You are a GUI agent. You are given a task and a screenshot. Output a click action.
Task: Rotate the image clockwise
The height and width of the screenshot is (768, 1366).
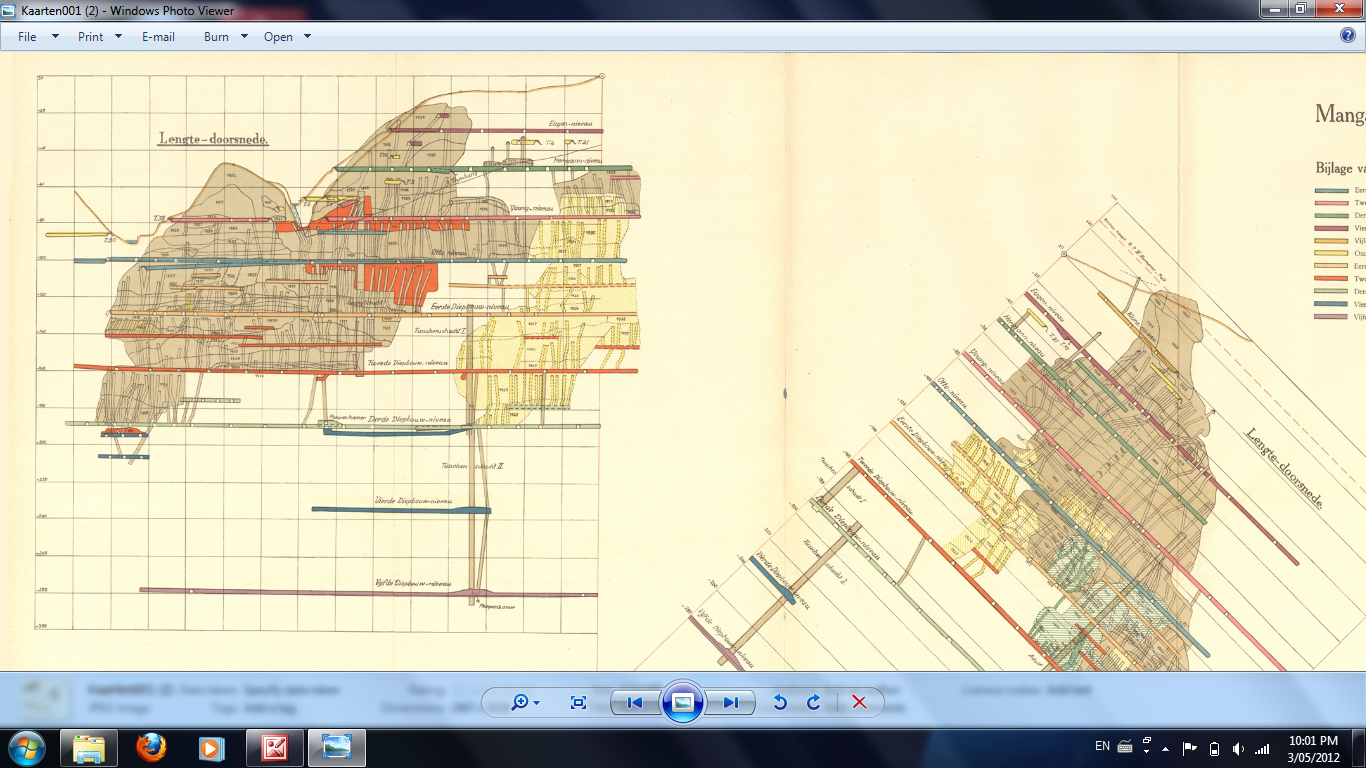[x=814, y=702]
